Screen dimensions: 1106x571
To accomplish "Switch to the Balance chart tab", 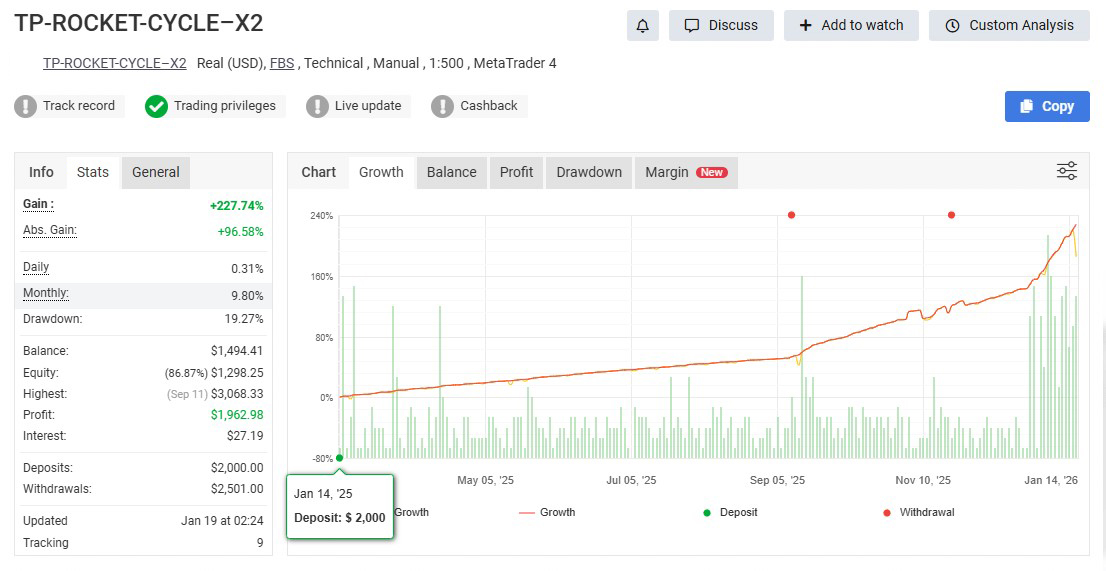I will pos(451,172).
